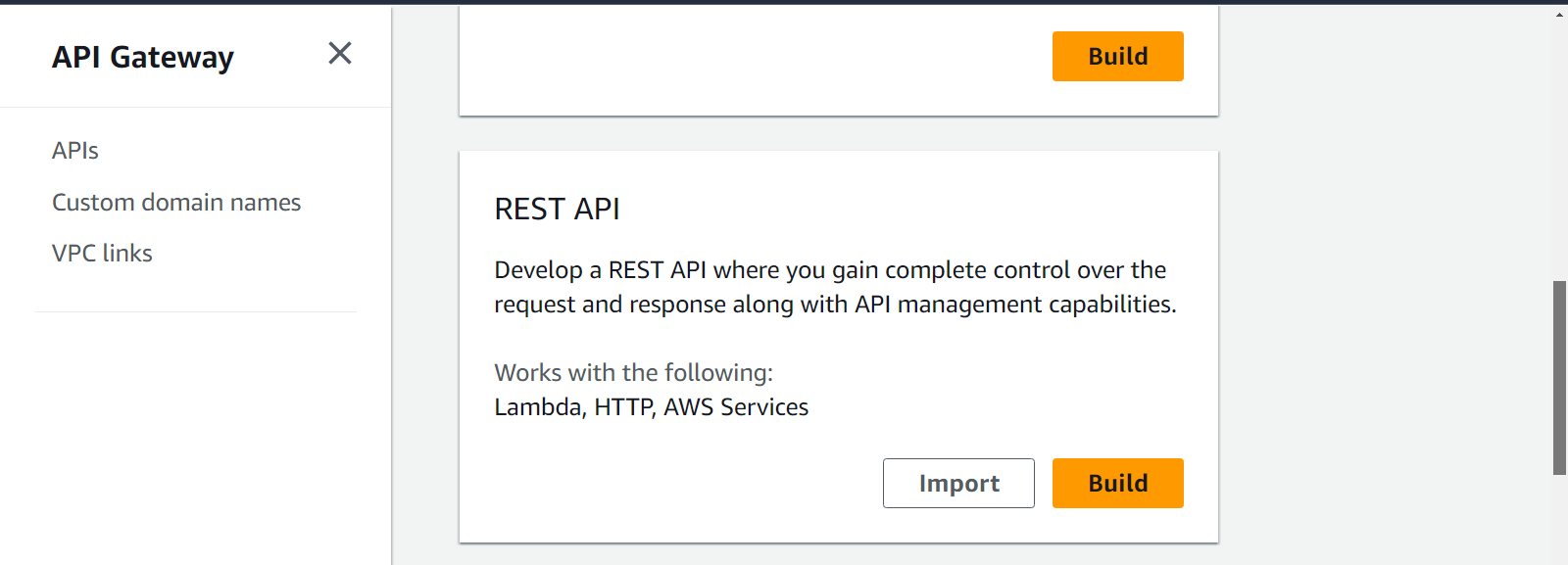Click the API Gateway sidebar title
The height and width of the screenshot is (565, 1568).
143,57
